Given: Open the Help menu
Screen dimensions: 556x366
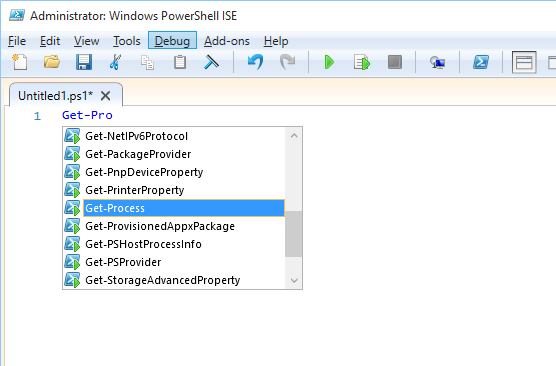Looking at the screenshot, I should coord(276,41).
